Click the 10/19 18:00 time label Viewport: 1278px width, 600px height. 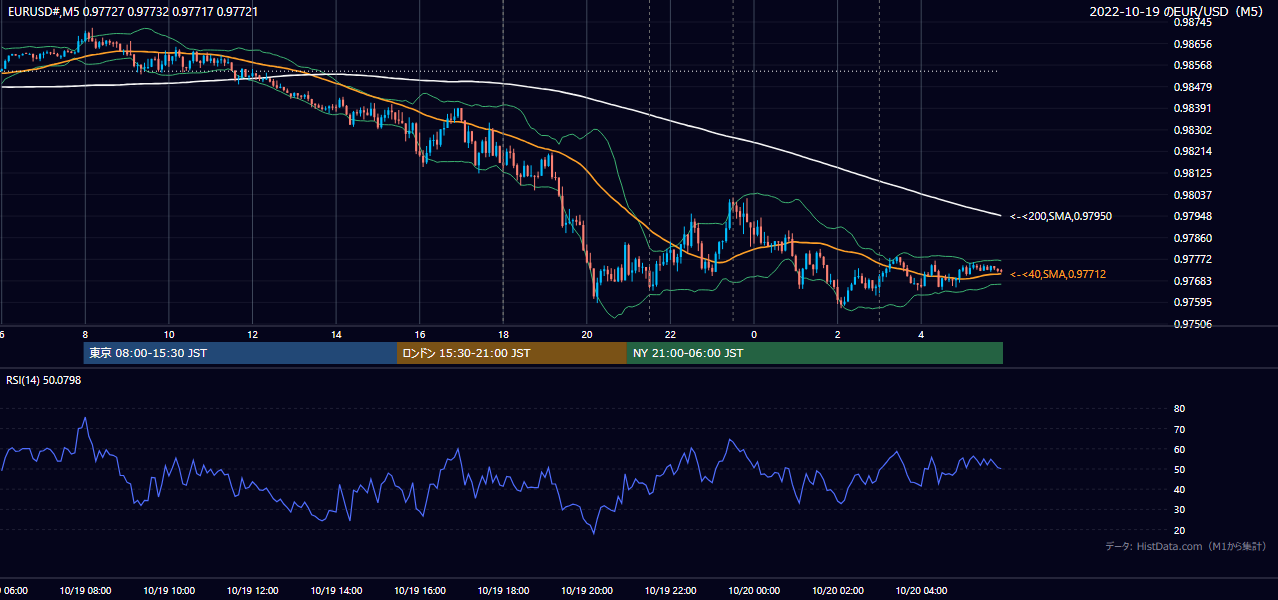[x=503, y=591]
